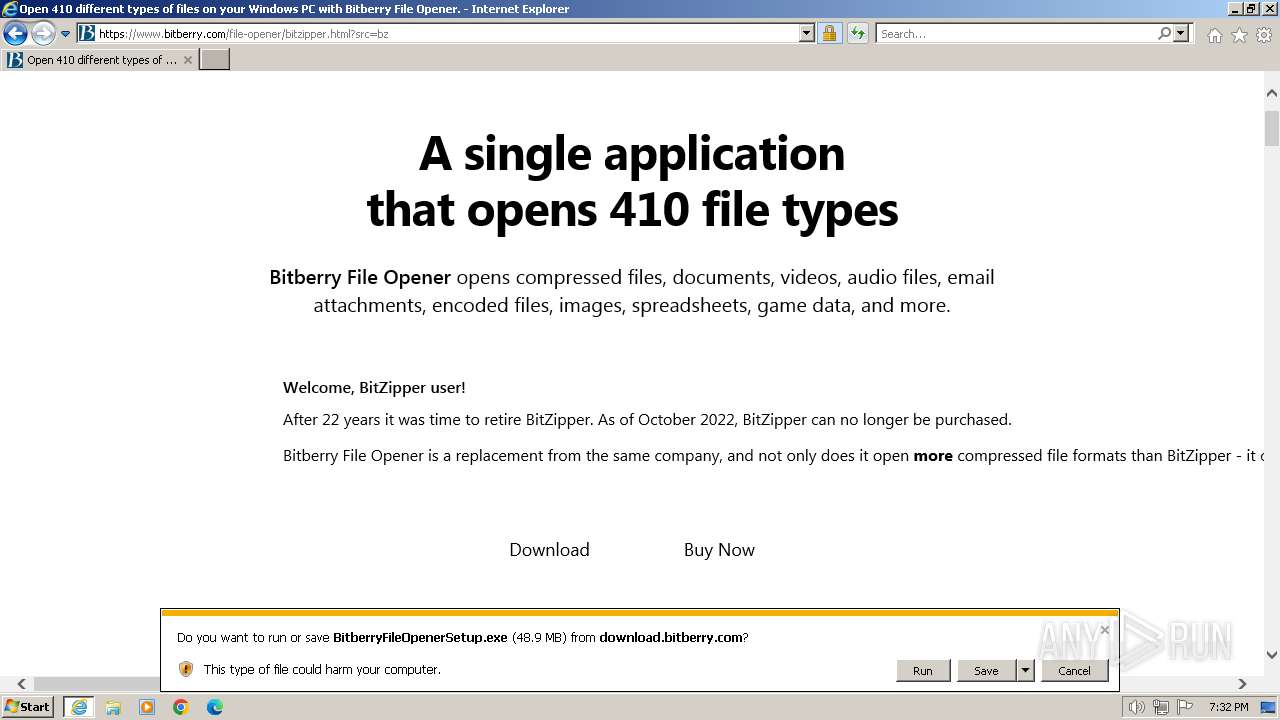This screenshot has width=1280, height=720.
Task: Open the Tools gear menu
Action: point(1264,35)
